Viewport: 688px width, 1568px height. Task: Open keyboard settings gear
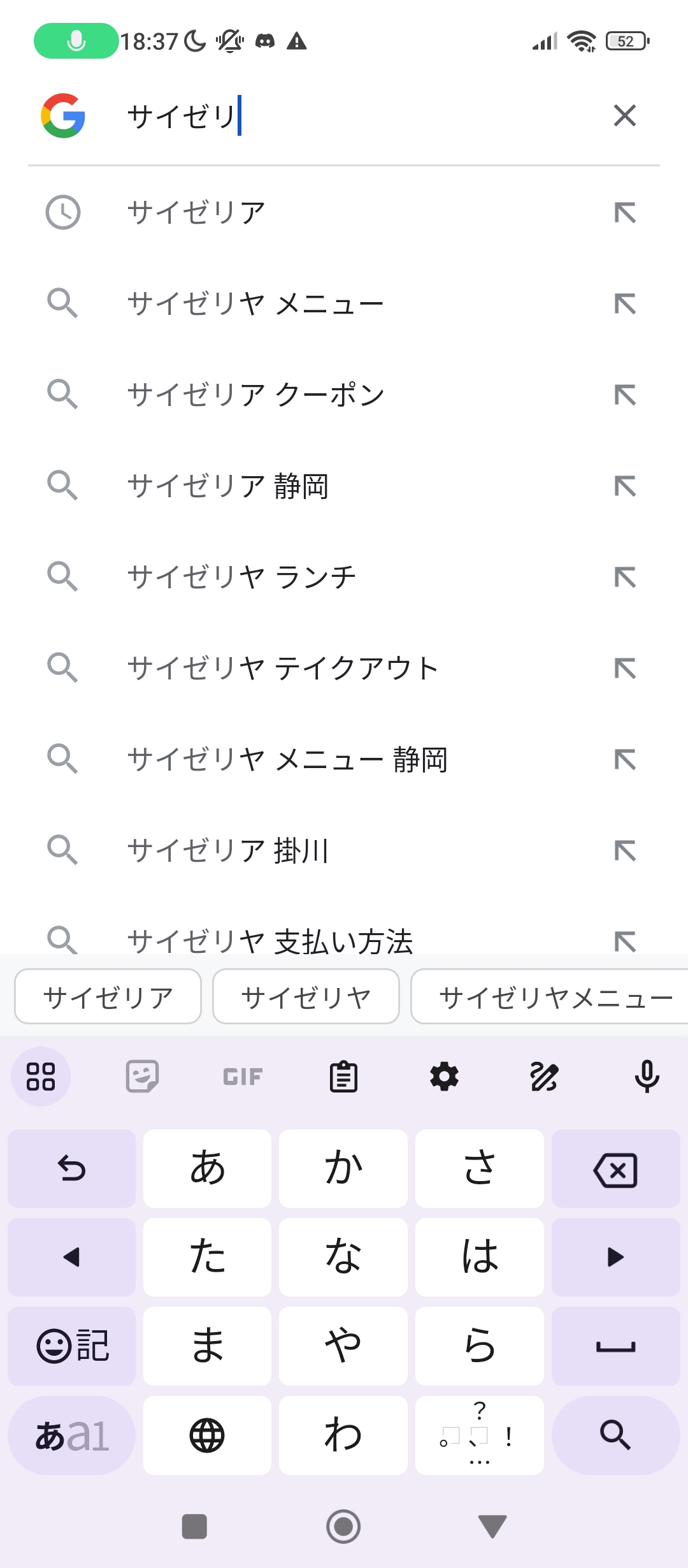444,1077
